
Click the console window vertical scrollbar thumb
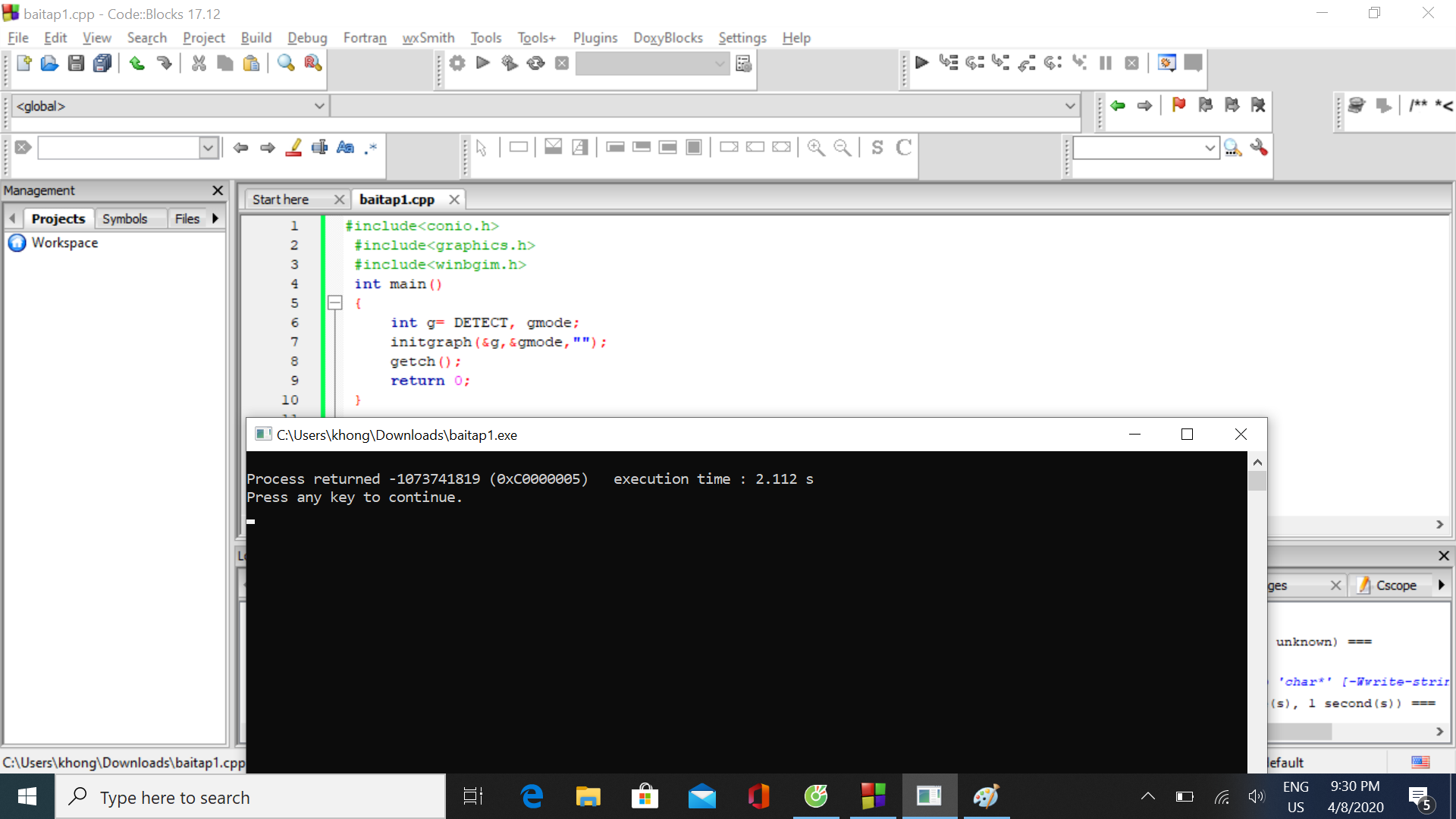[1257, 481]
